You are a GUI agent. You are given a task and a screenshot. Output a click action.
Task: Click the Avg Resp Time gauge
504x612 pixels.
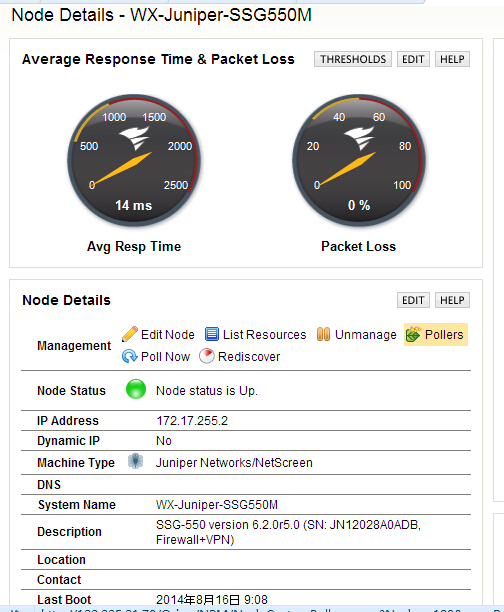tap(134, 160)
